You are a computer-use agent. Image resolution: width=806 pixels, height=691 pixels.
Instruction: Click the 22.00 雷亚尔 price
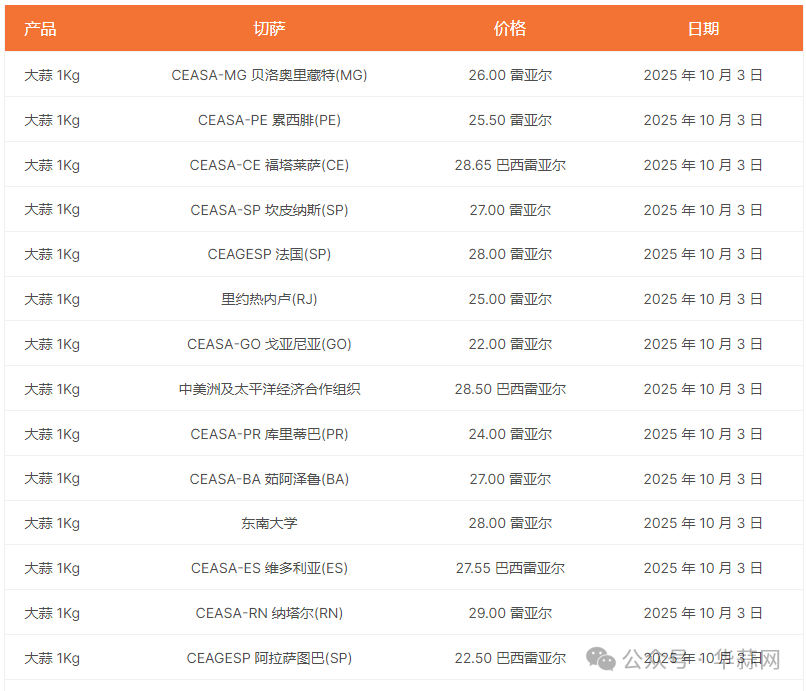coord(510,344)
